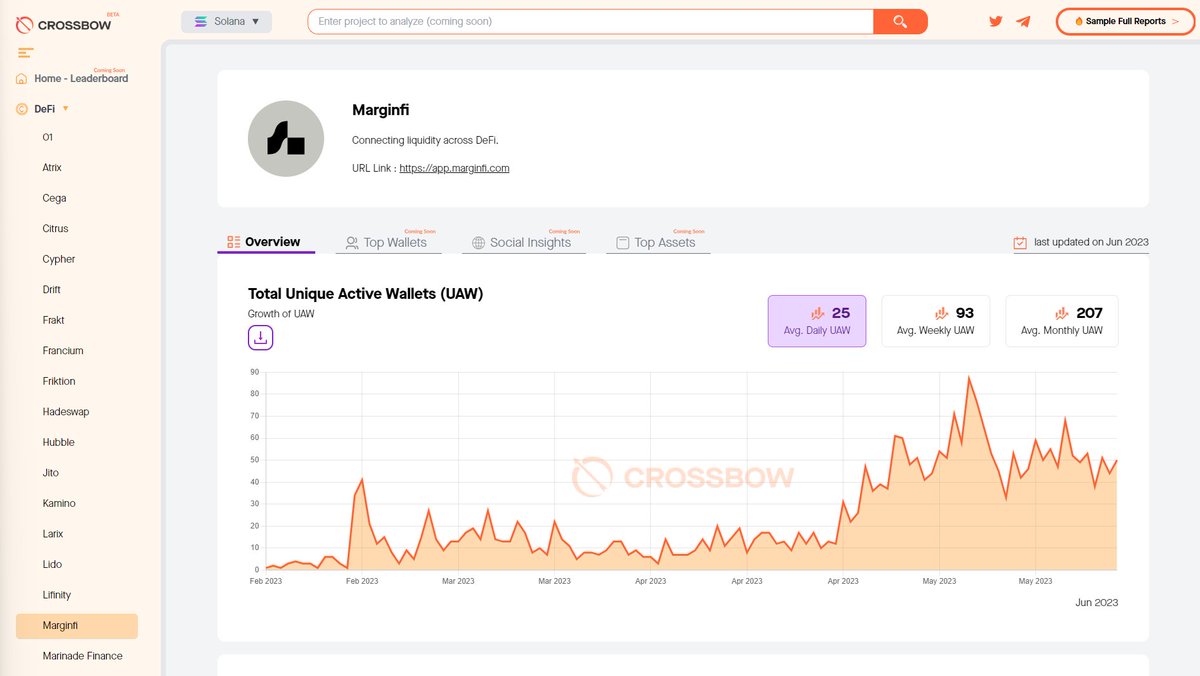Image resolution: width=1200 pixels, height=676 pixels.
Task: Select Larix in the sidebar
Action: pos(53,534)
